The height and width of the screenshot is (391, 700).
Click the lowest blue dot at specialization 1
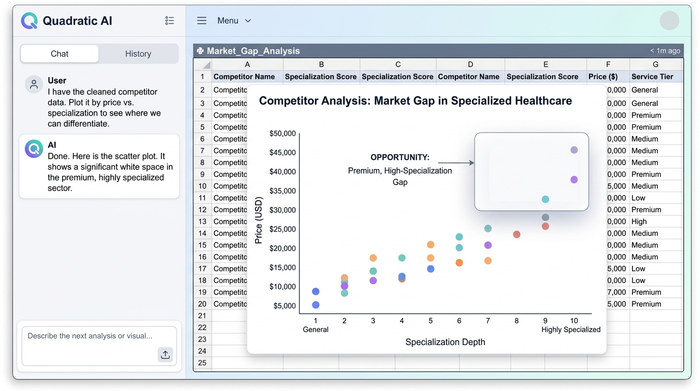(316, 305)
